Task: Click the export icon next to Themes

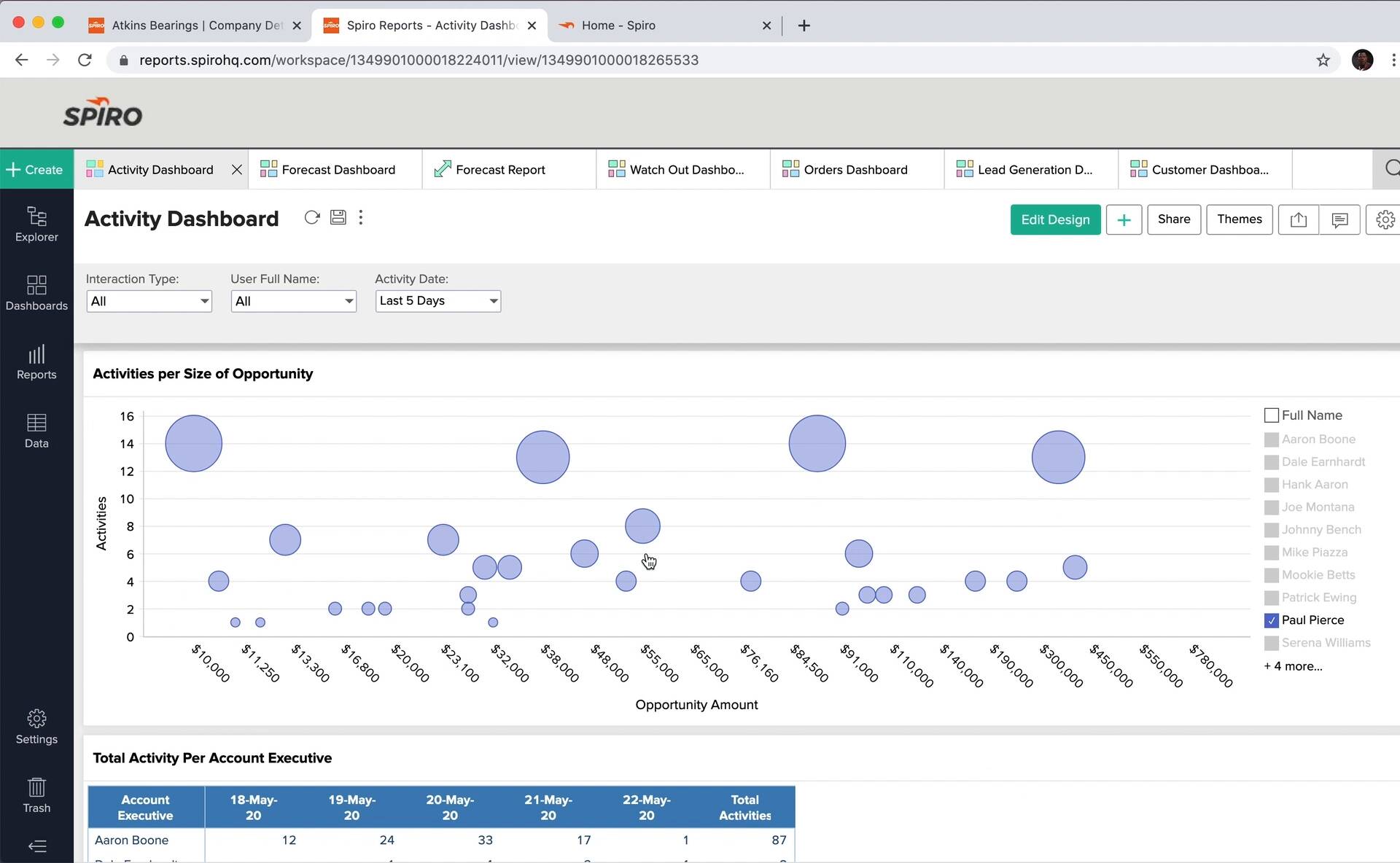Action: (1298, 219)
